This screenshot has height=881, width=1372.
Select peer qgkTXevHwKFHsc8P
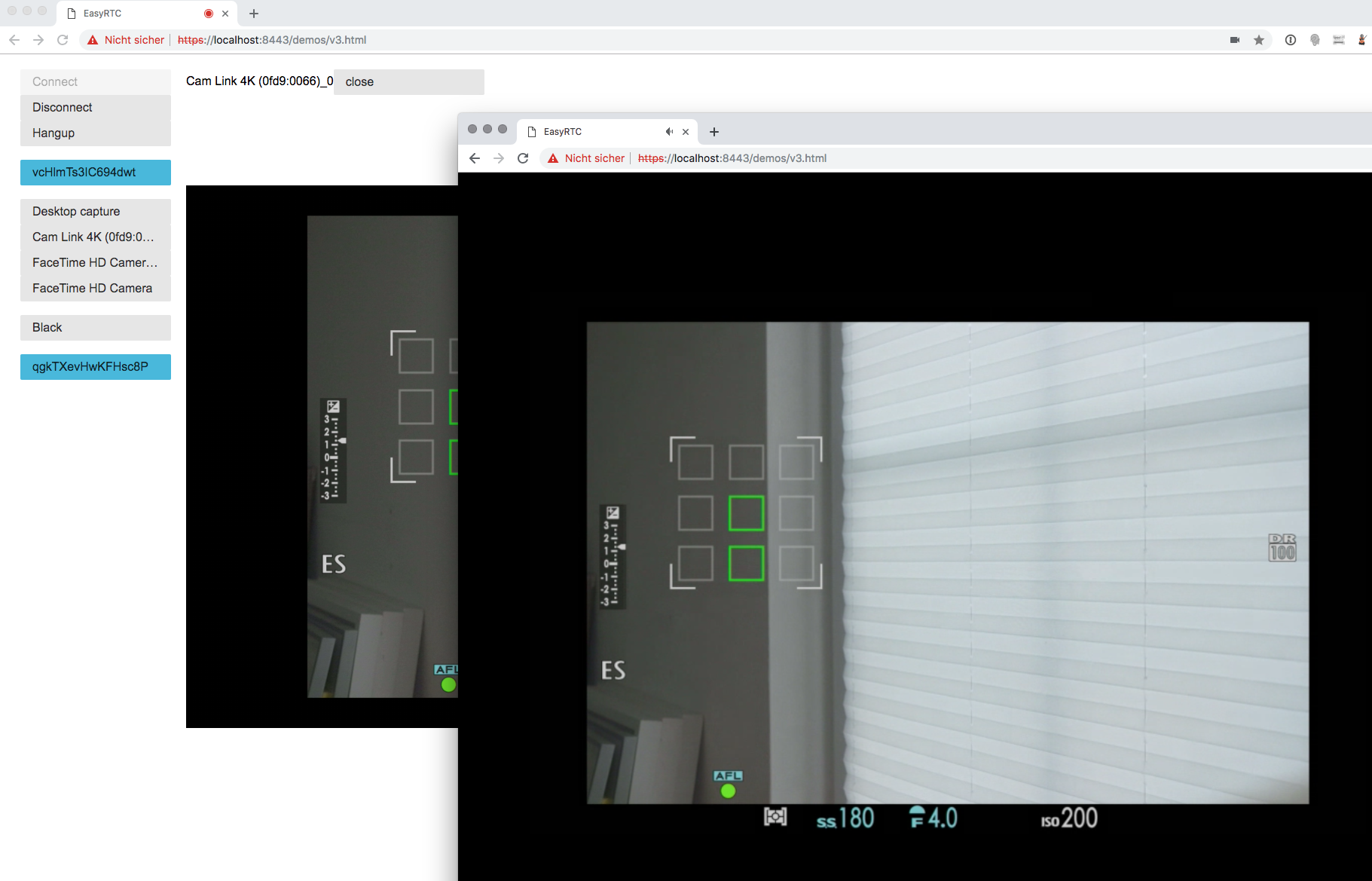point(96,367)
